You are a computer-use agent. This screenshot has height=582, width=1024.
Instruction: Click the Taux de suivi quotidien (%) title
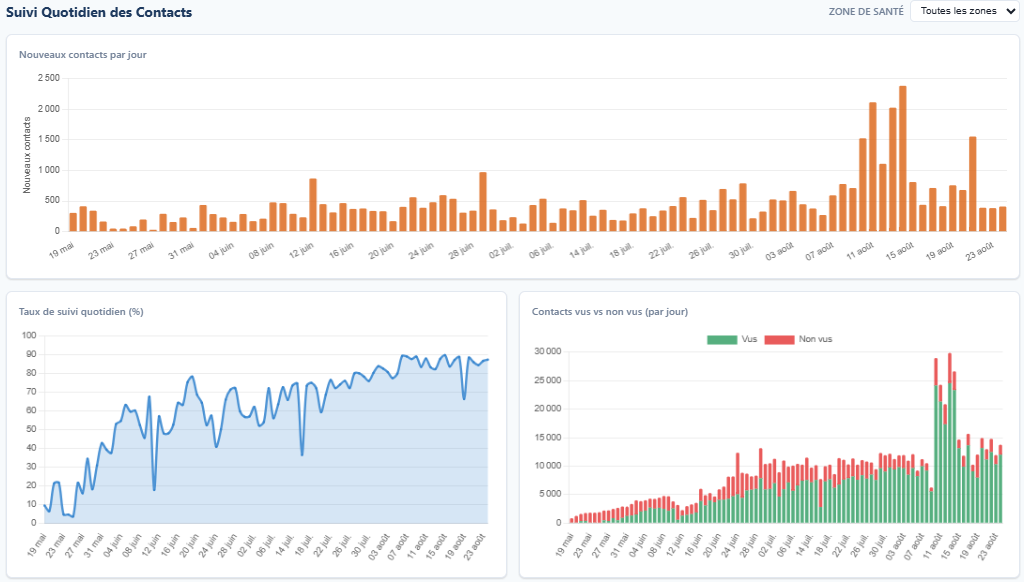[81, 312]
